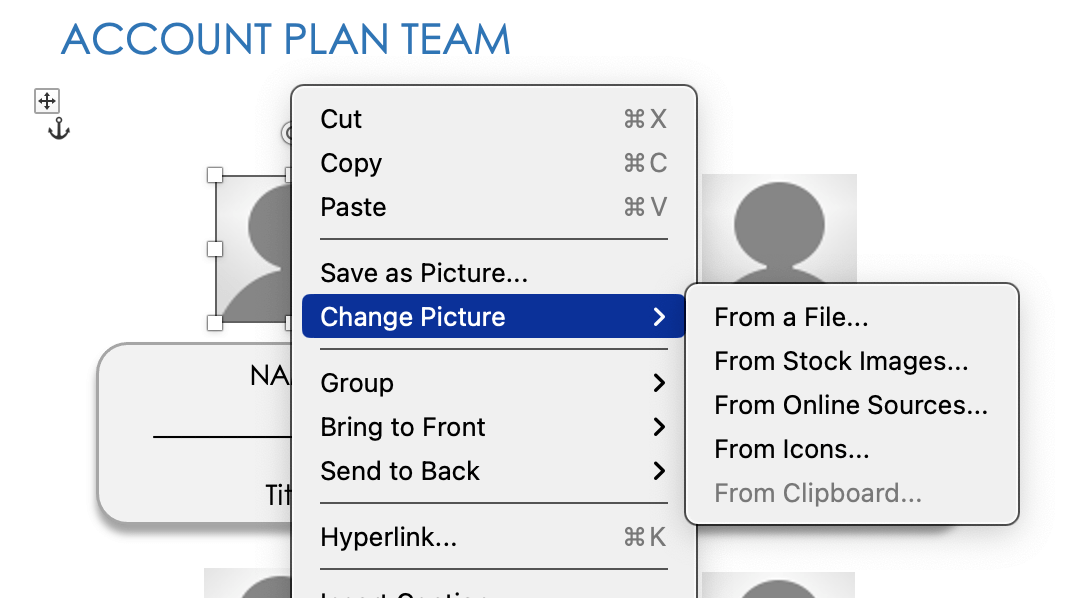
Task: Choose Paste from the context menu
Action: 353,207
